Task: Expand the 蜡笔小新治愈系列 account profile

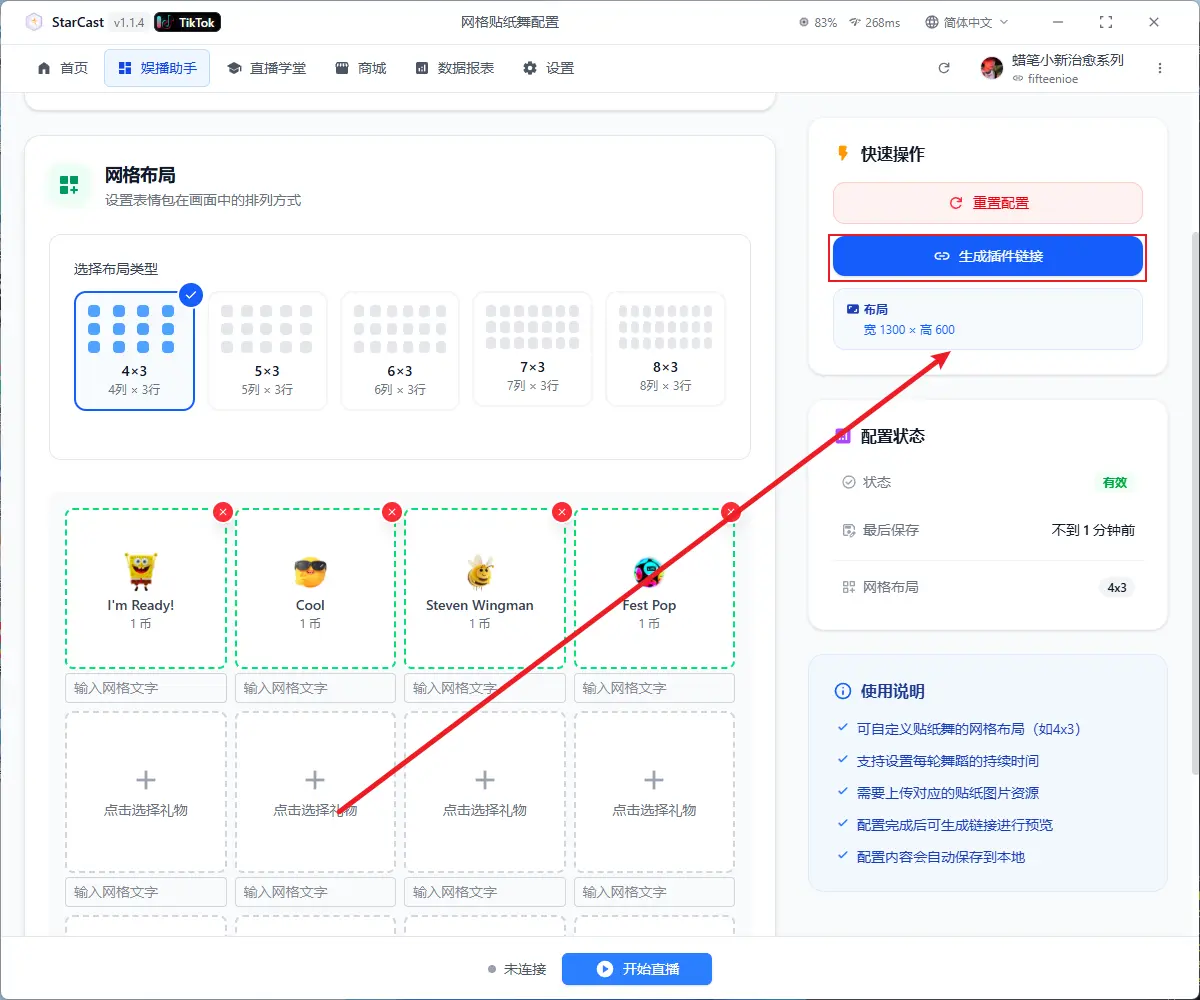Action: point(1053,68)
